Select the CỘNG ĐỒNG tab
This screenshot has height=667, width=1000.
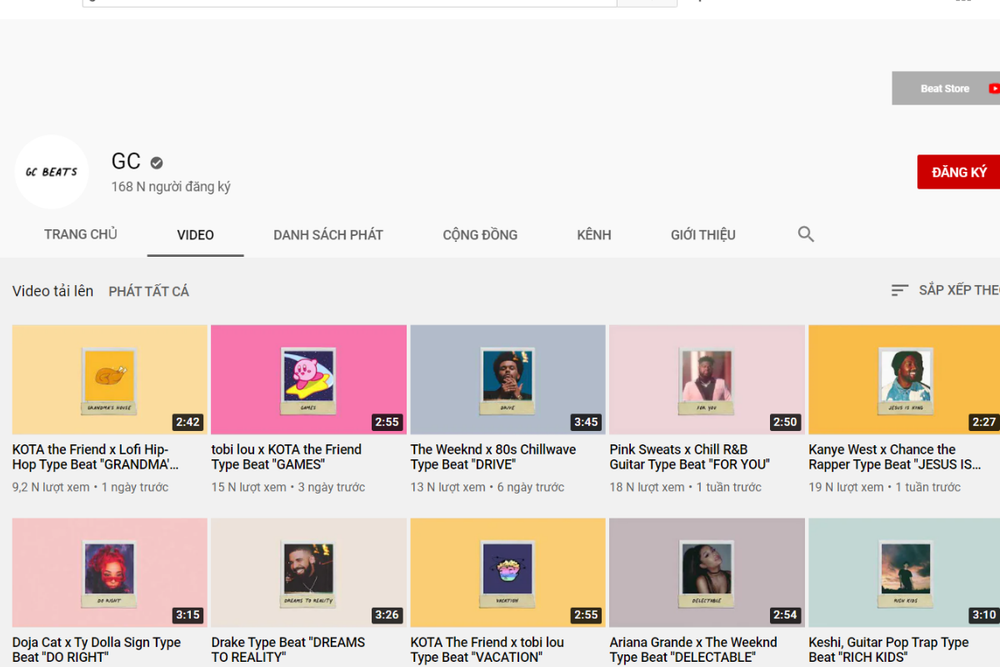point(480,235)
